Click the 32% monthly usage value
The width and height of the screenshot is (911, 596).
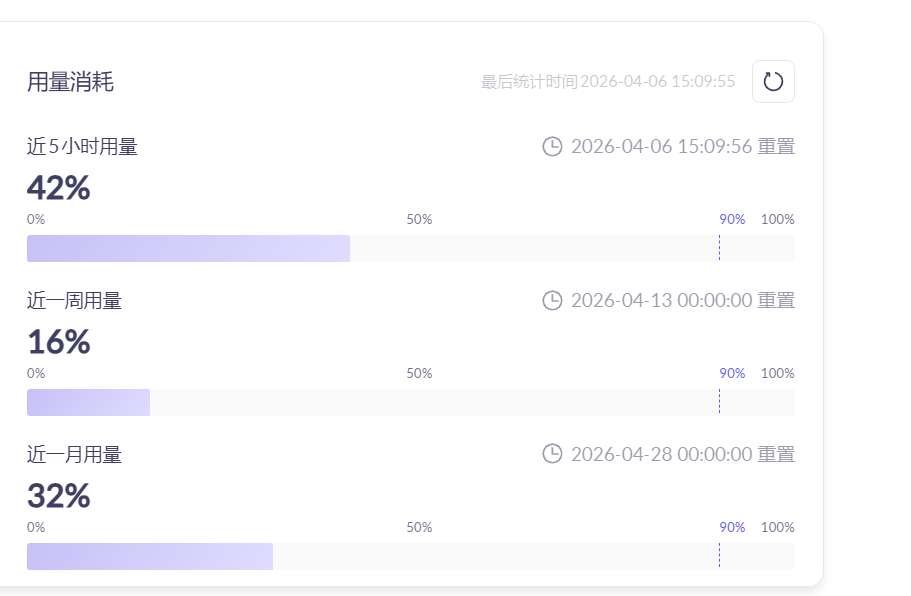[x=58, y=496]
